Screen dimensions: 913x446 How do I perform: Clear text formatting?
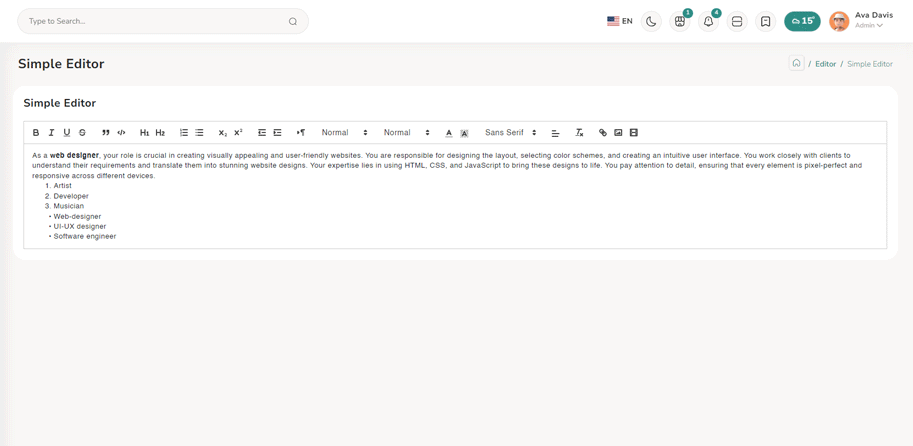579,133
